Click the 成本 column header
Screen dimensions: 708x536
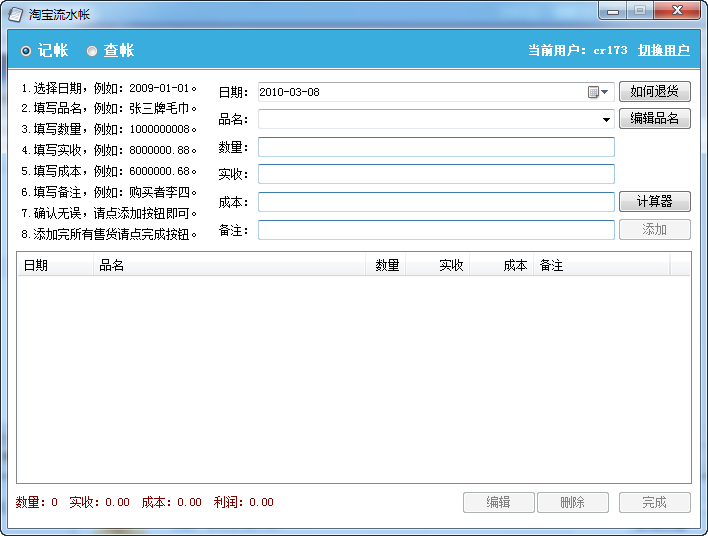click(x=502, y=265)
